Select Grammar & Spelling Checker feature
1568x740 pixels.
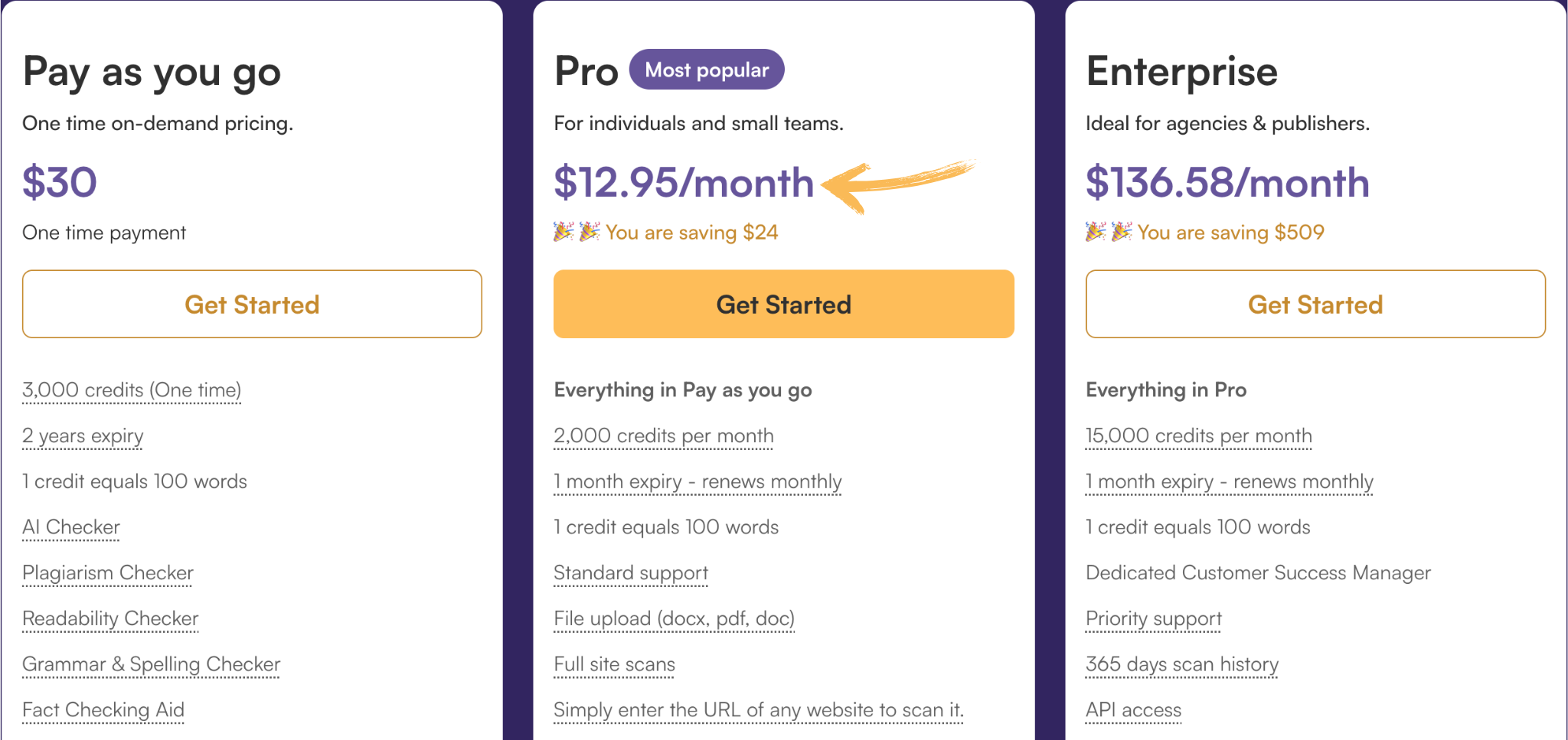click(152, 665)
